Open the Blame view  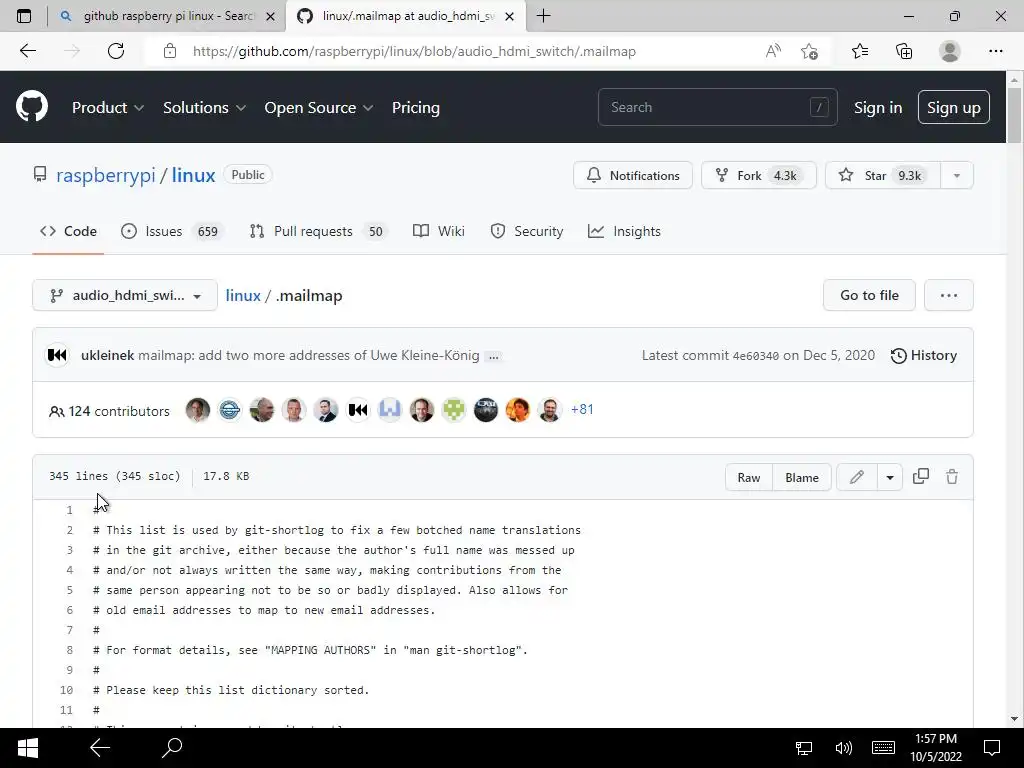tap(802, 477)
